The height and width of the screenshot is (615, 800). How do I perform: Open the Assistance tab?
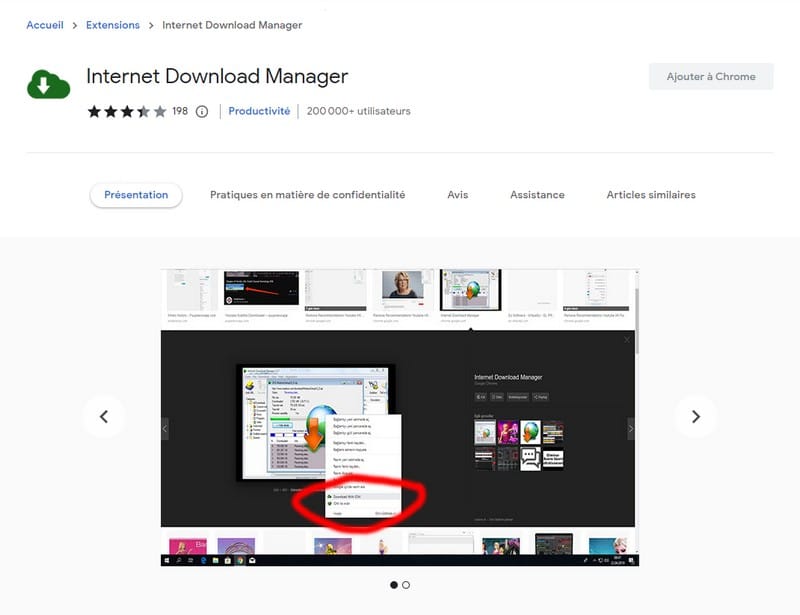(x=537, y=195)
